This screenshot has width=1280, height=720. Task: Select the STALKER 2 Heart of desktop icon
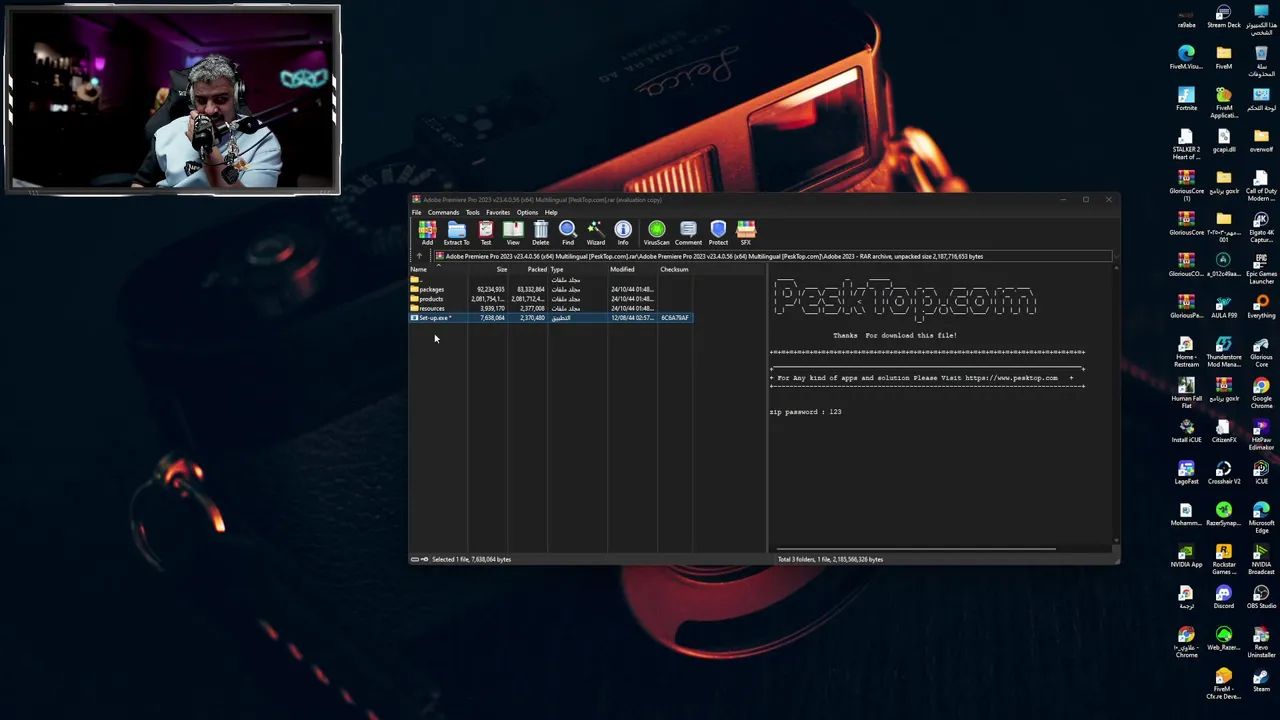click(1186, 144)
